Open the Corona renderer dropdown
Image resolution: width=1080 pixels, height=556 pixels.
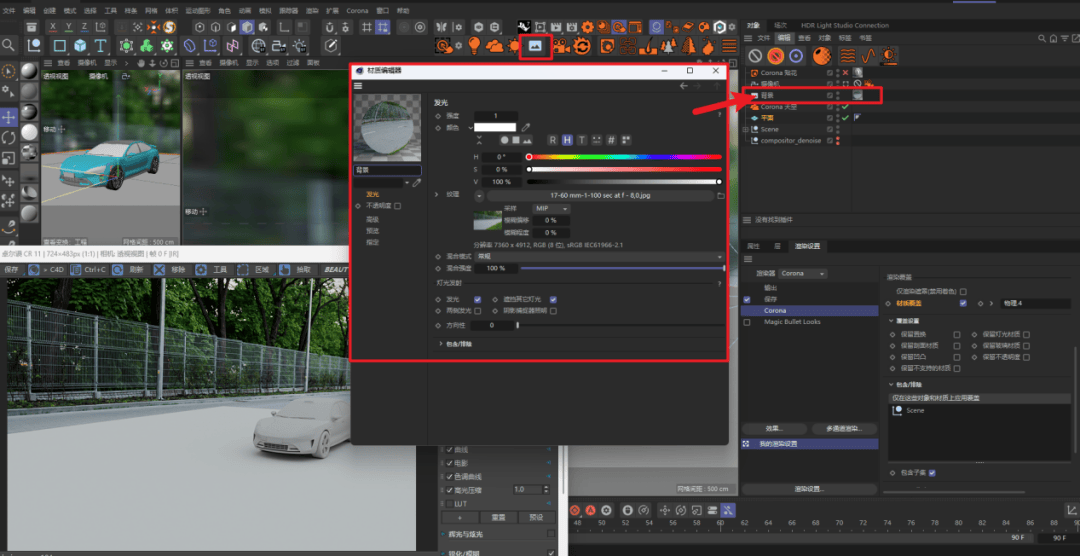804,273
